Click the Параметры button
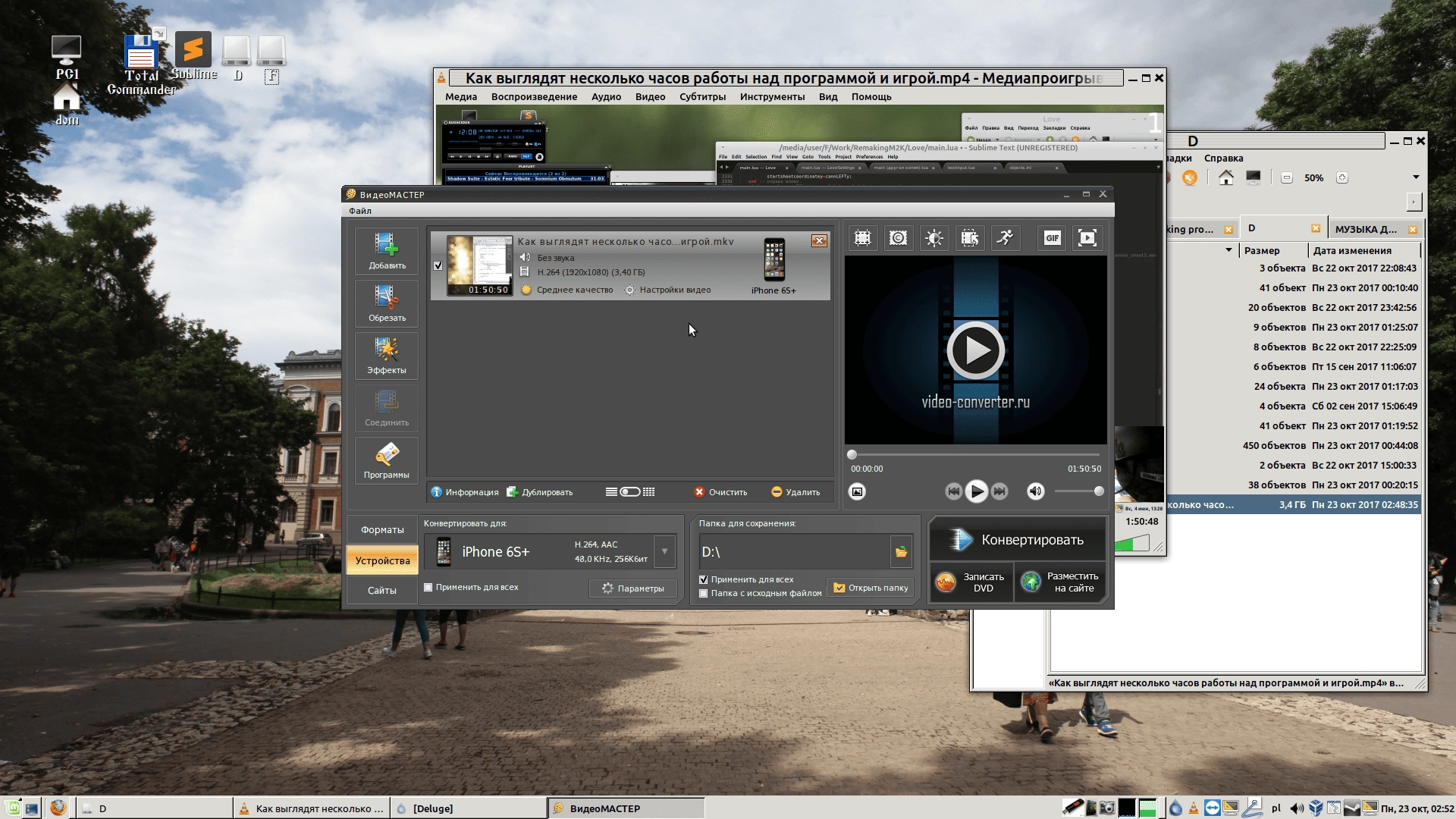Screen dimensions: 1456x819 pos(633,588)
